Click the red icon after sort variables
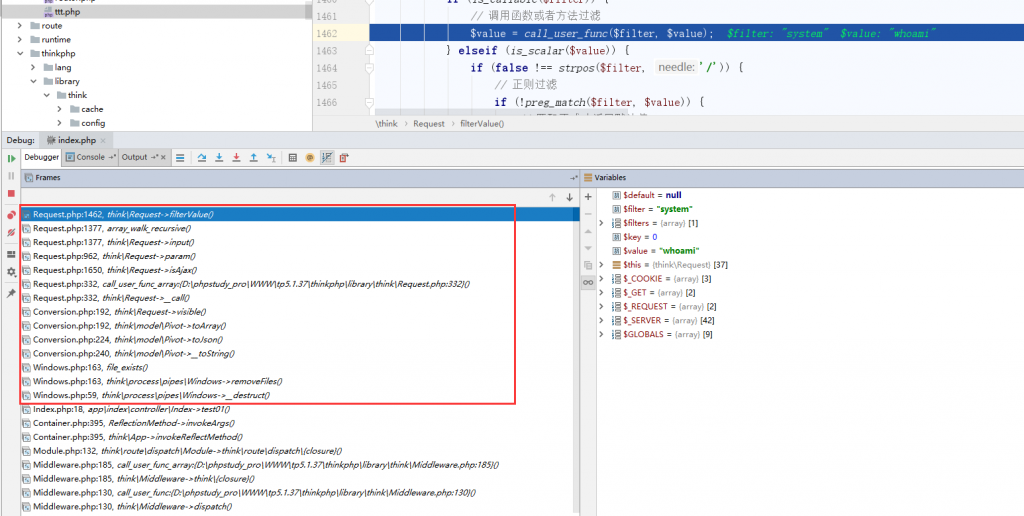Screen dimensions: 1024x516 click(x=344, y=157)
